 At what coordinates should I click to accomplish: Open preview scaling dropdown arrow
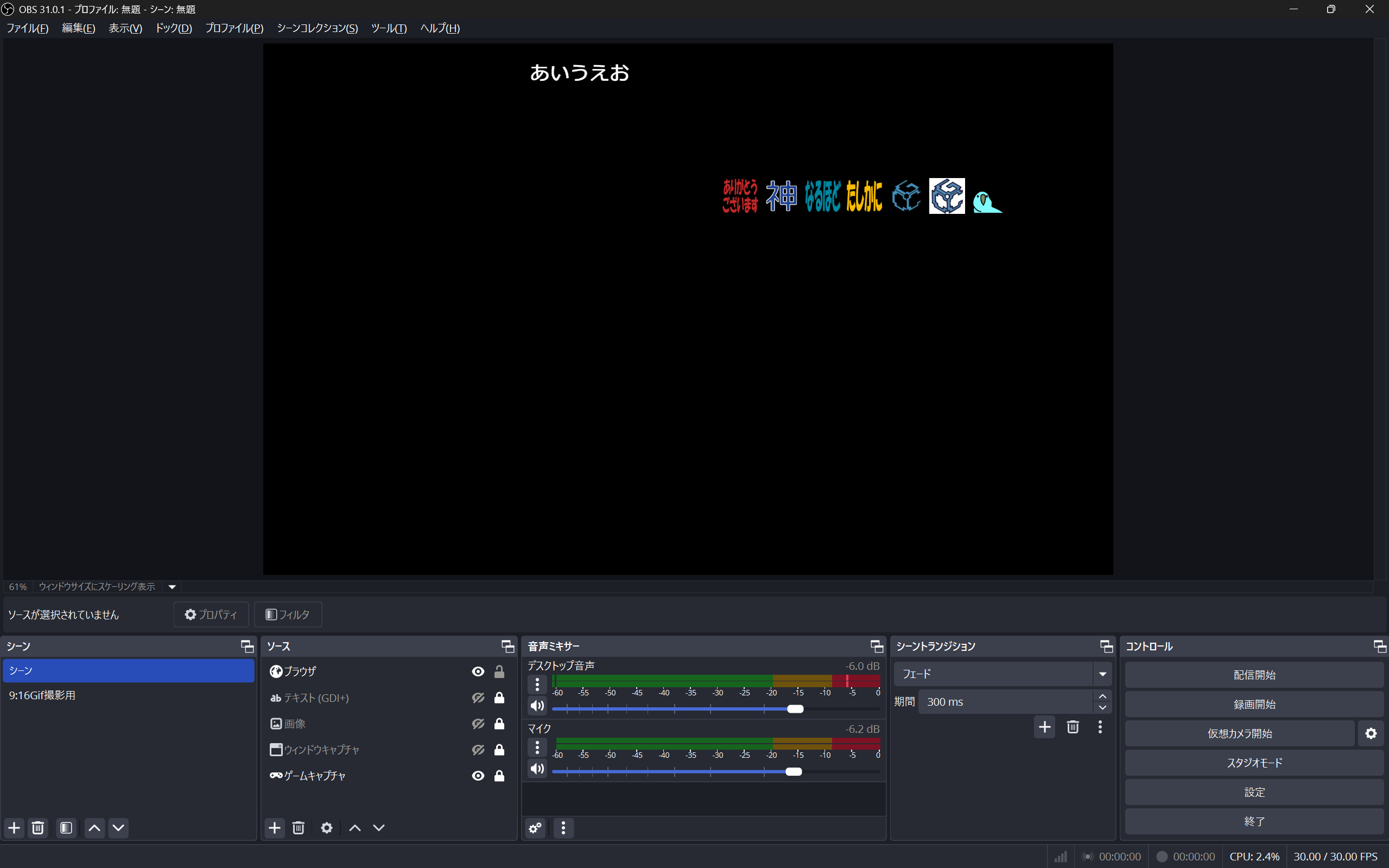click(x=172, y=587)
